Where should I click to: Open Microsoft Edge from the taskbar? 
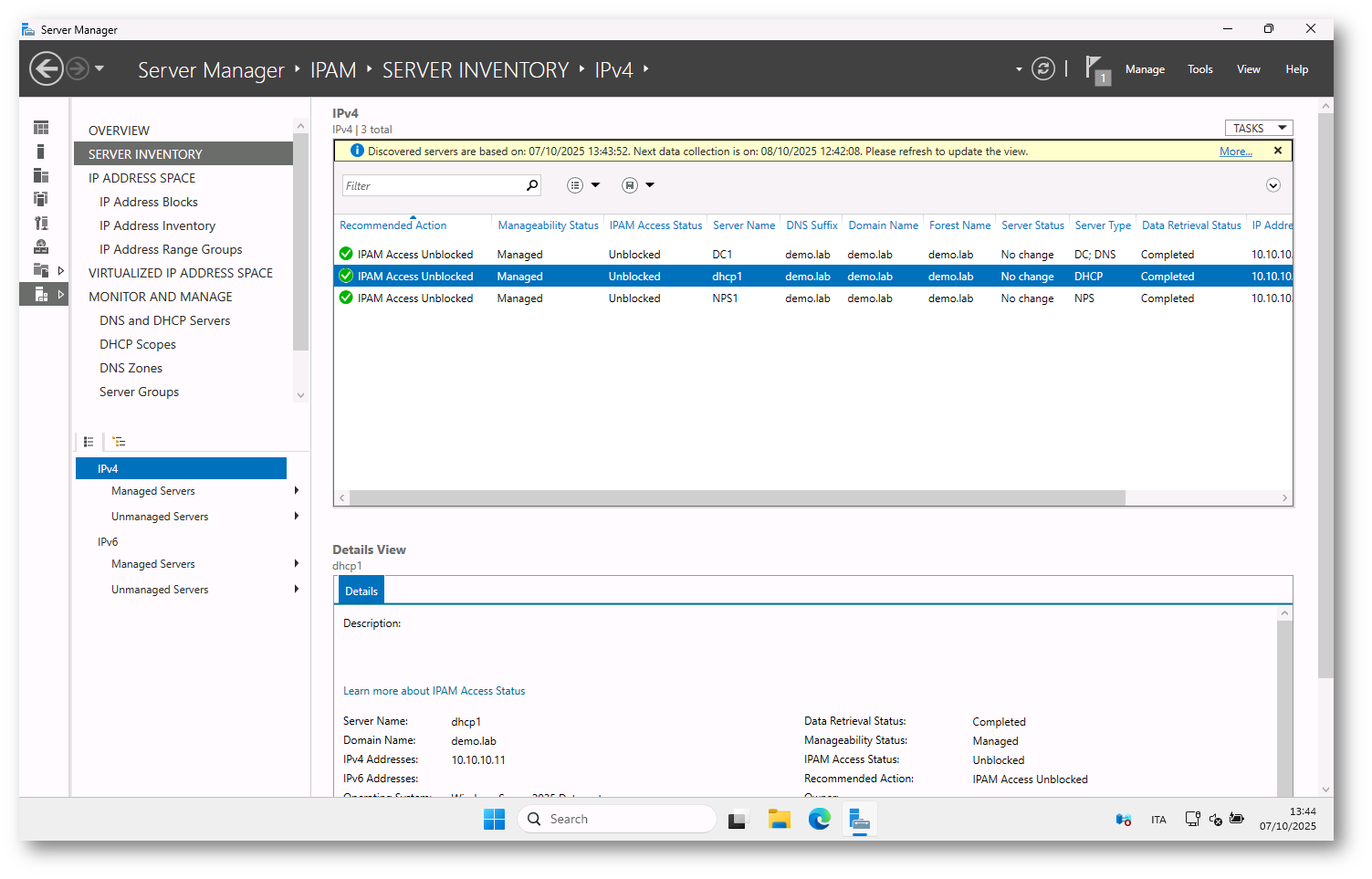pos(819,819)
